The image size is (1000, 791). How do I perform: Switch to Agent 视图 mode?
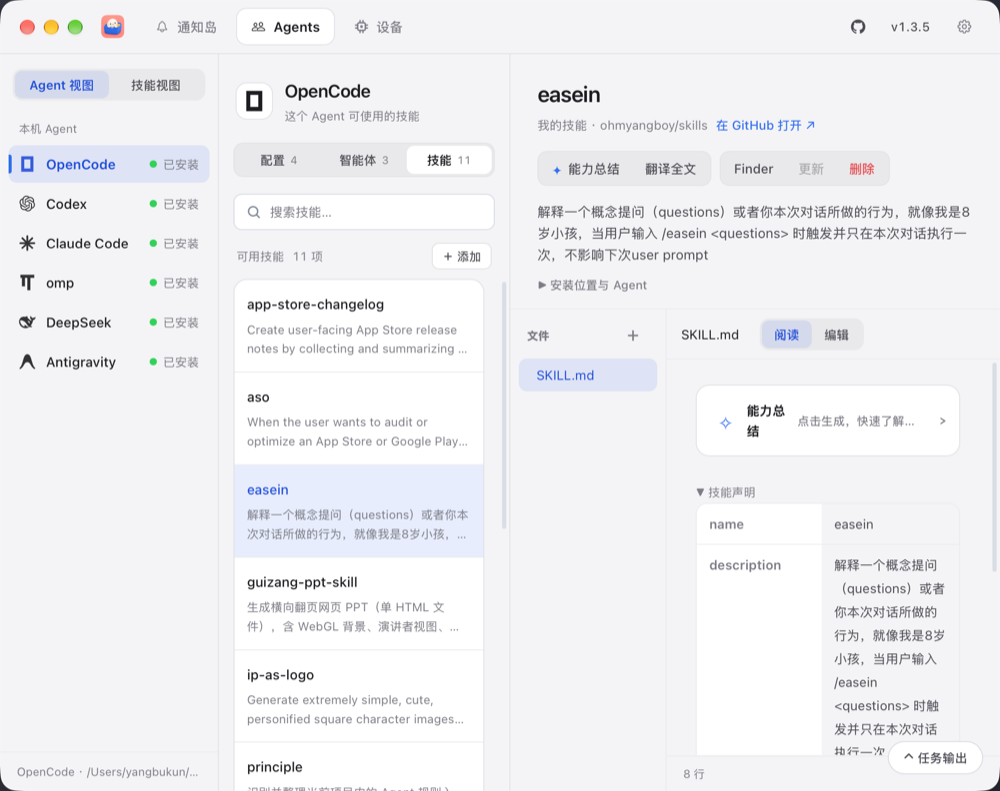pos(62,85)
